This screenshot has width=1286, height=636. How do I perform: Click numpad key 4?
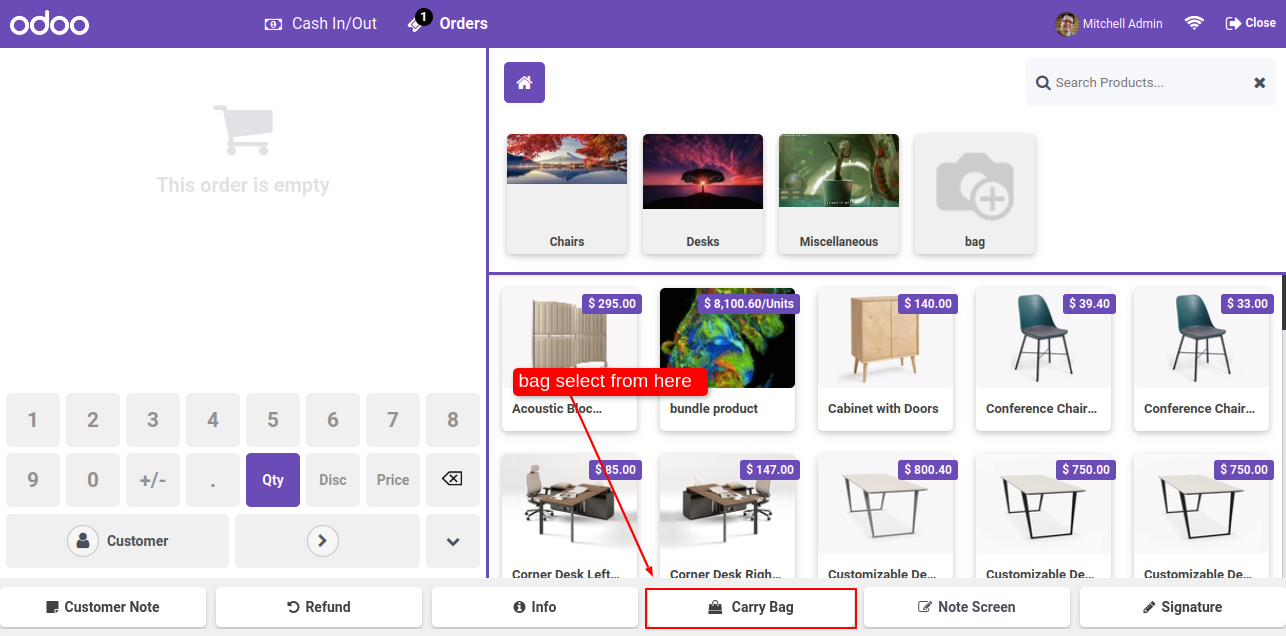[213, 420]
